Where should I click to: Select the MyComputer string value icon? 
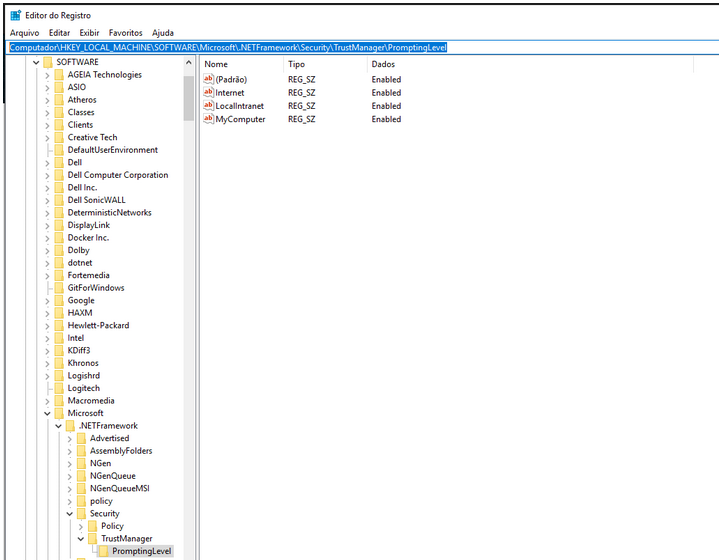pos(209,119)
